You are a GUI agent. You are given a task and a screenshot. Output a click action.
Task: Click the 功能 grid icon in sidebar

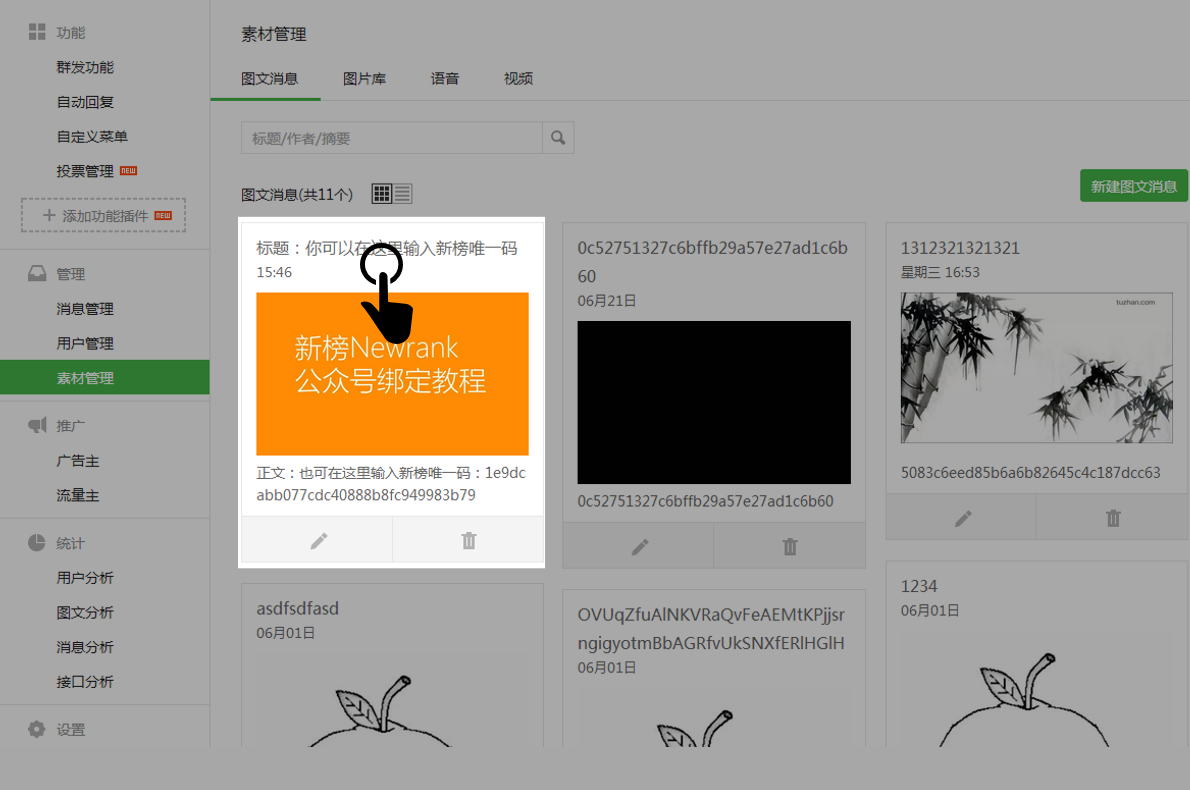coord(37,32)
